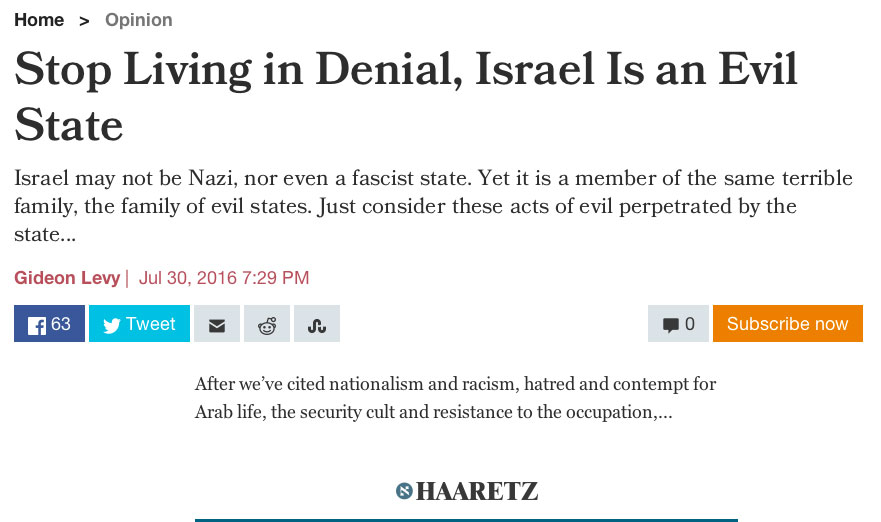Share article on Reddit
Image resolution: width=881 pixels, height=522 pixels.
(x=267, y=324)
